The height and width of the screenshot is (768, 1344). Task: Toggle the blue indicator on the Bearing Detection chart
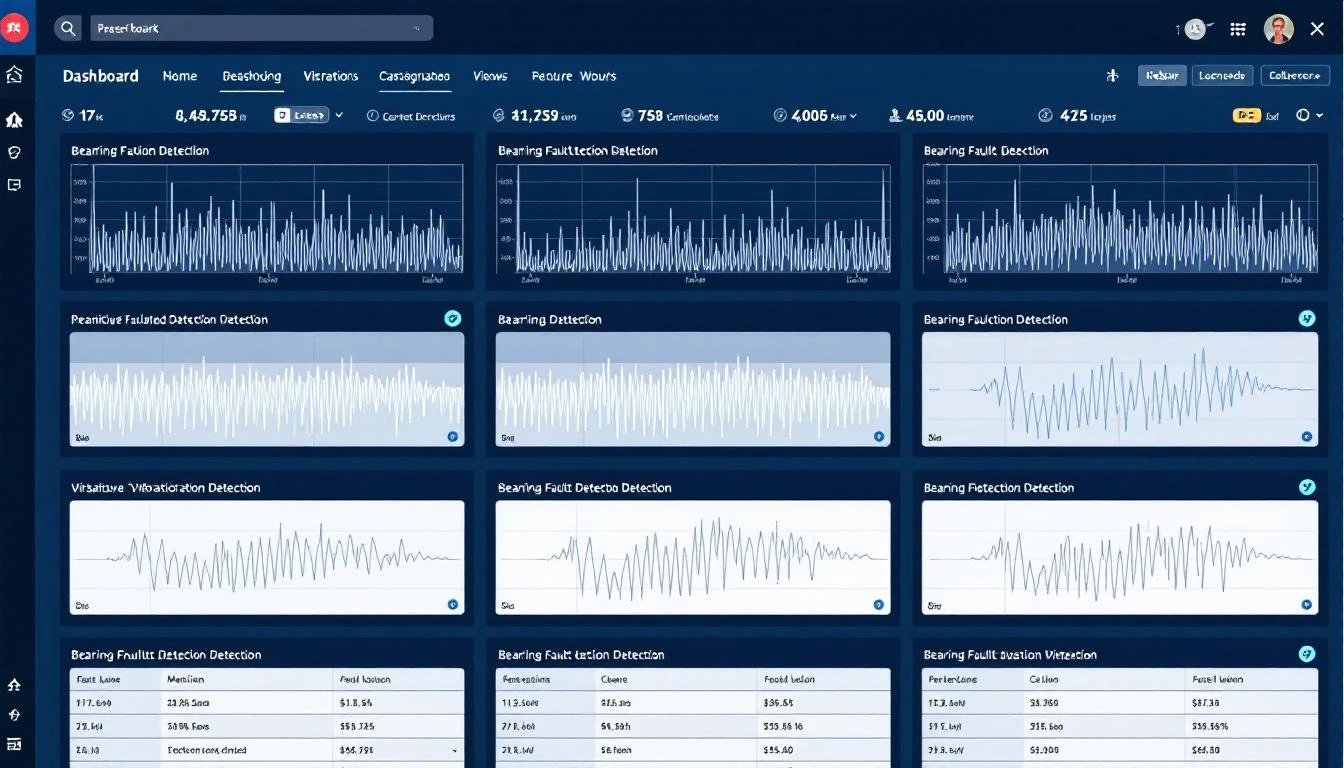click(879, 437)
